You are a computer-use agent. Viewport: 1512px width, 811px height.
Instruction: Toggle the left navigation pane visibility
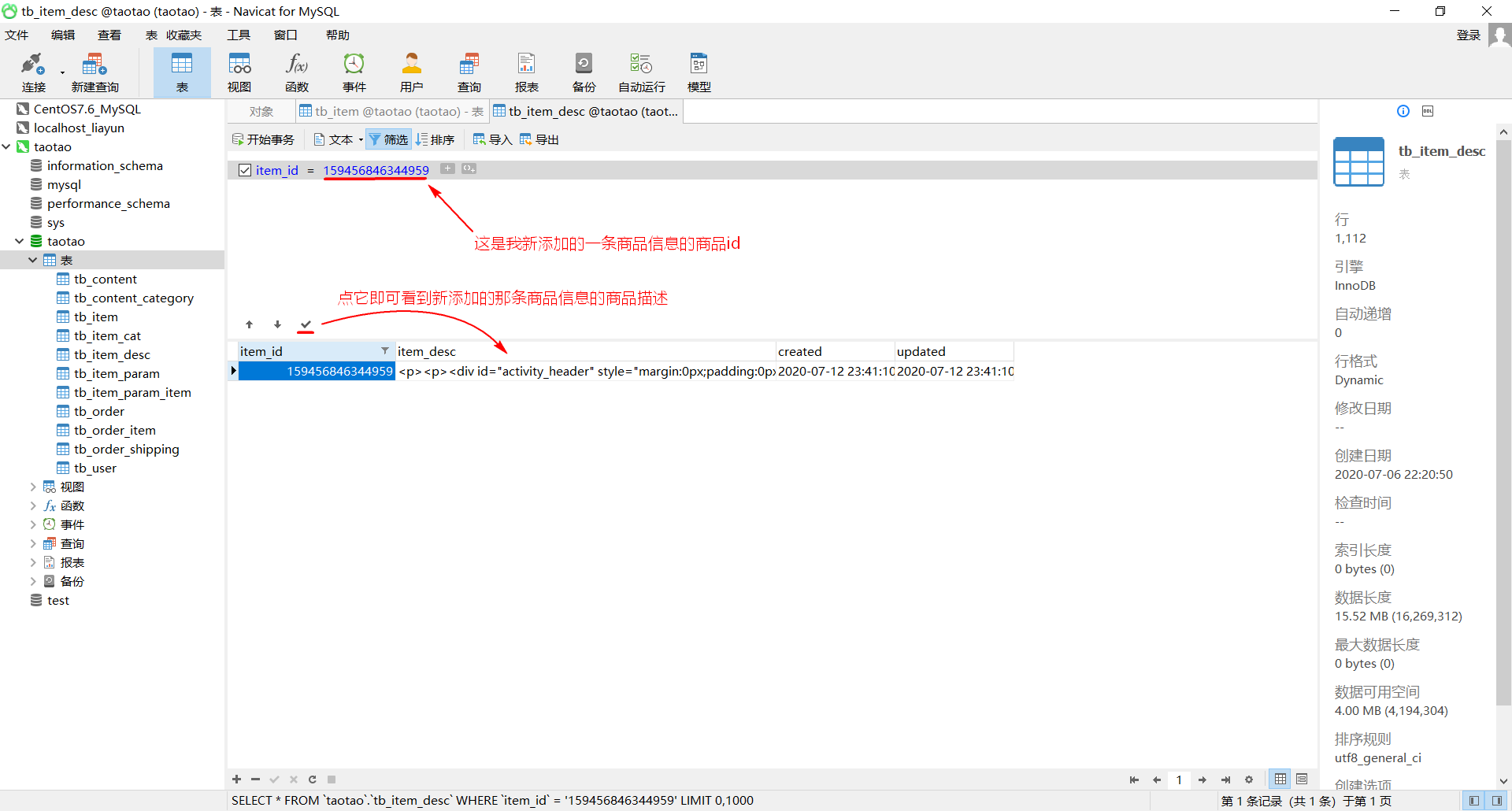1474,801
